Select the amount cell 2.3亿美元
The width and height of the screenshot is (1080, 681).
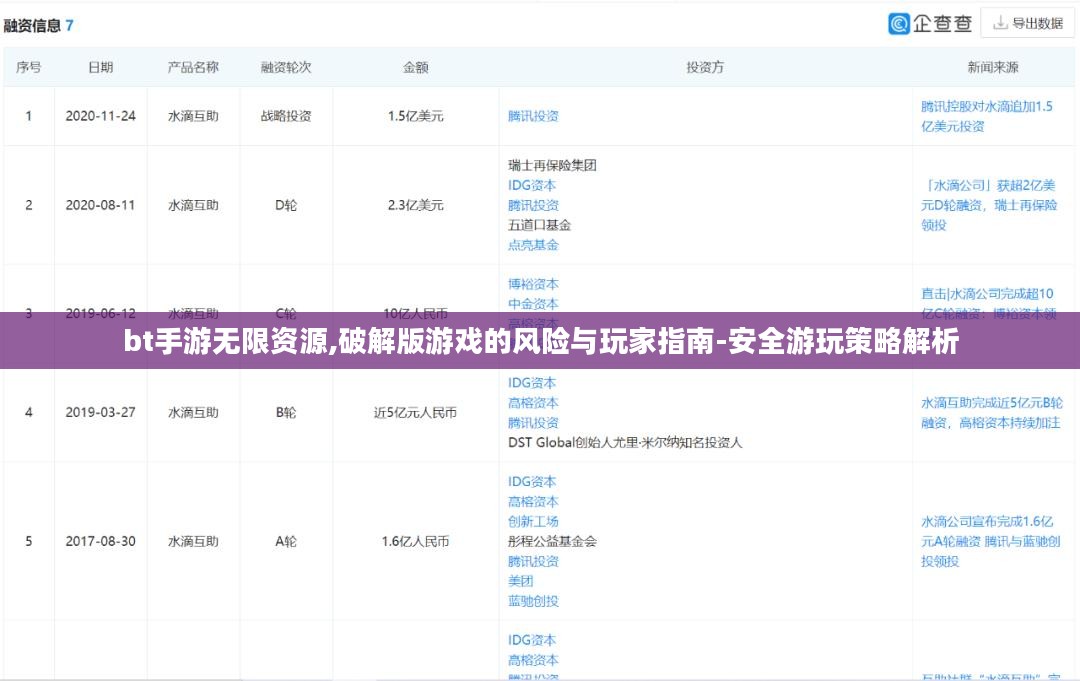tap(415, 205)
